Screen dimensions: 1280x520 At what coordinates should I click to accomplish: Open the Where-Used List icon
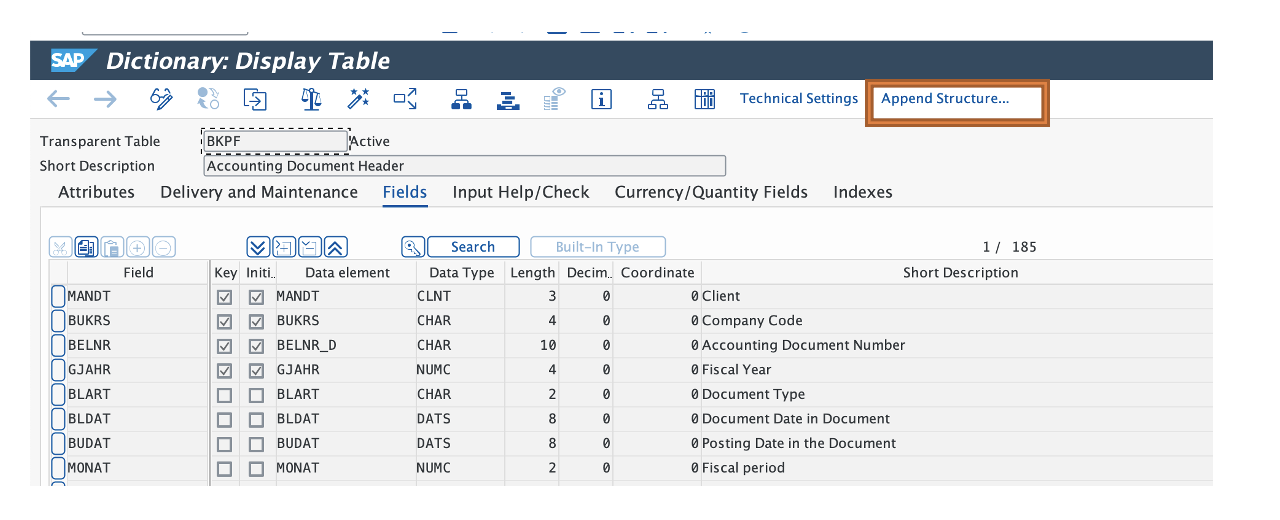(405, 99)
